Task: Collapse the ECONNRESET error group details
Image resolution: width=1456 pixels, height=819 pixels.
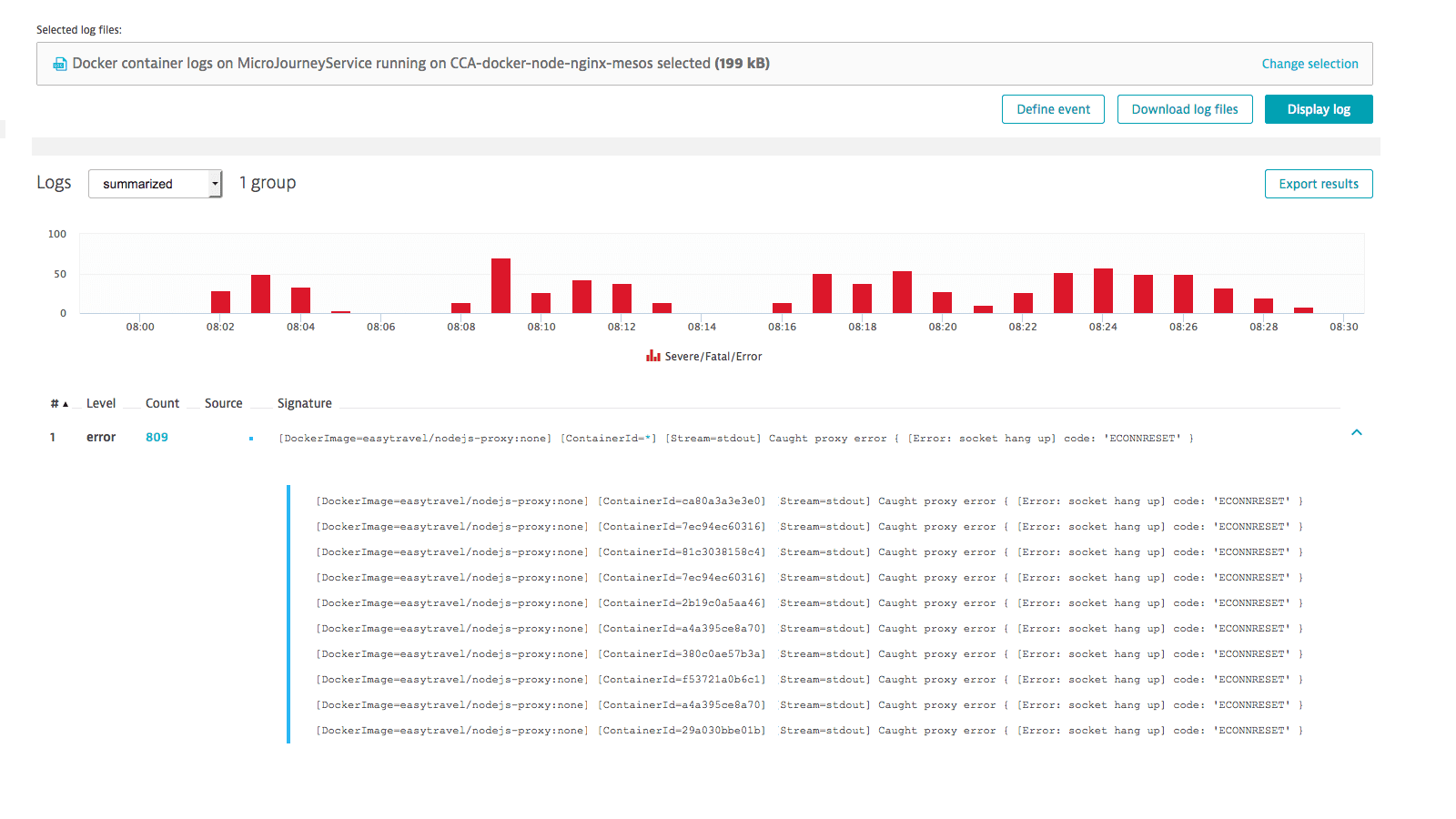Action: (x=1357, y=433)
